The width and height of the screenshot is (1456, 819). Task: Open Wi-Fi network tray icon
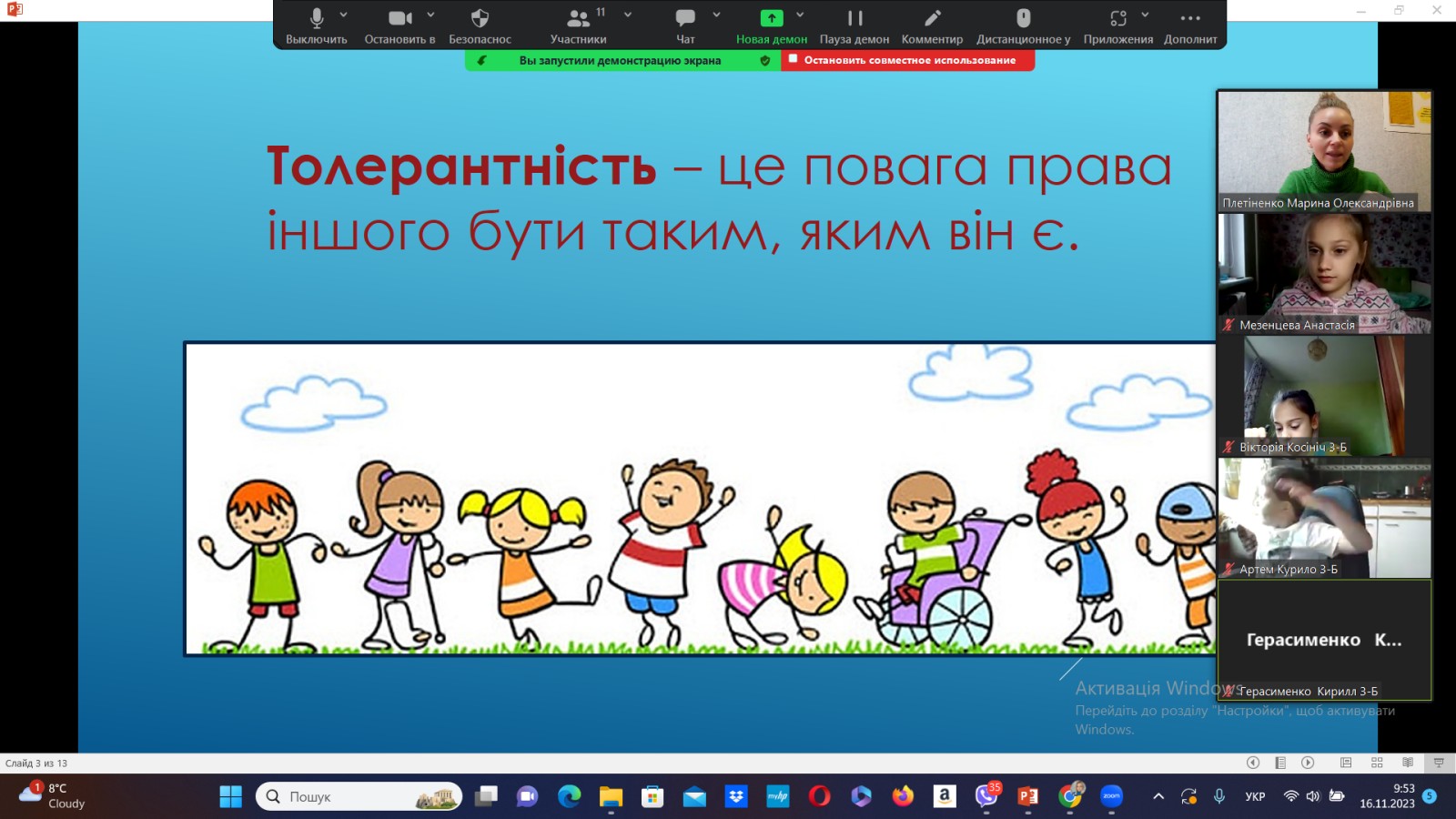click(x=1290, y=796)
